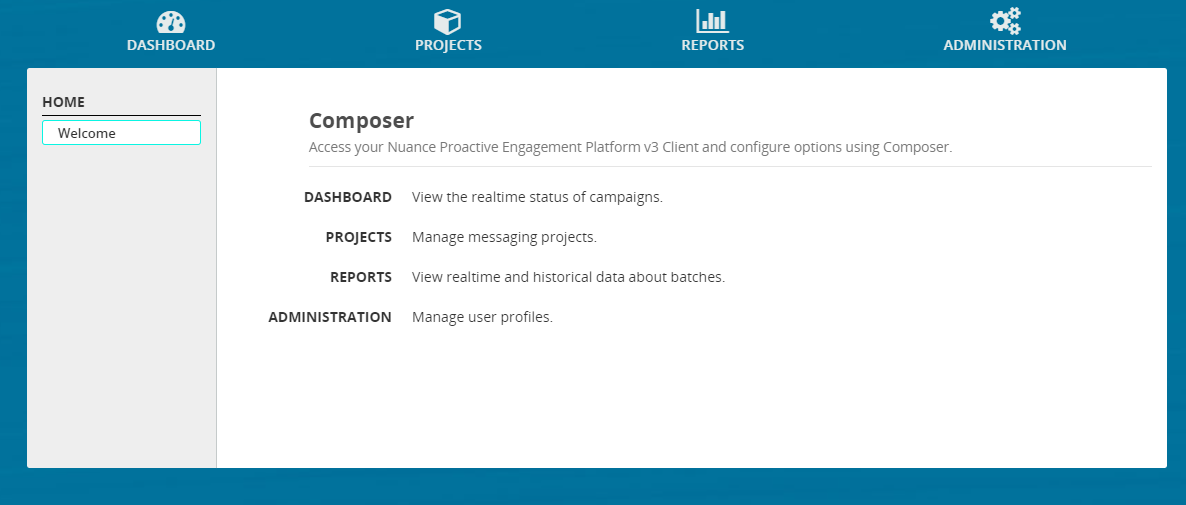Screen dimensions: 1186x505
Task: Open PROJECTS label in top navigation
Action: [x=448, y=45]
